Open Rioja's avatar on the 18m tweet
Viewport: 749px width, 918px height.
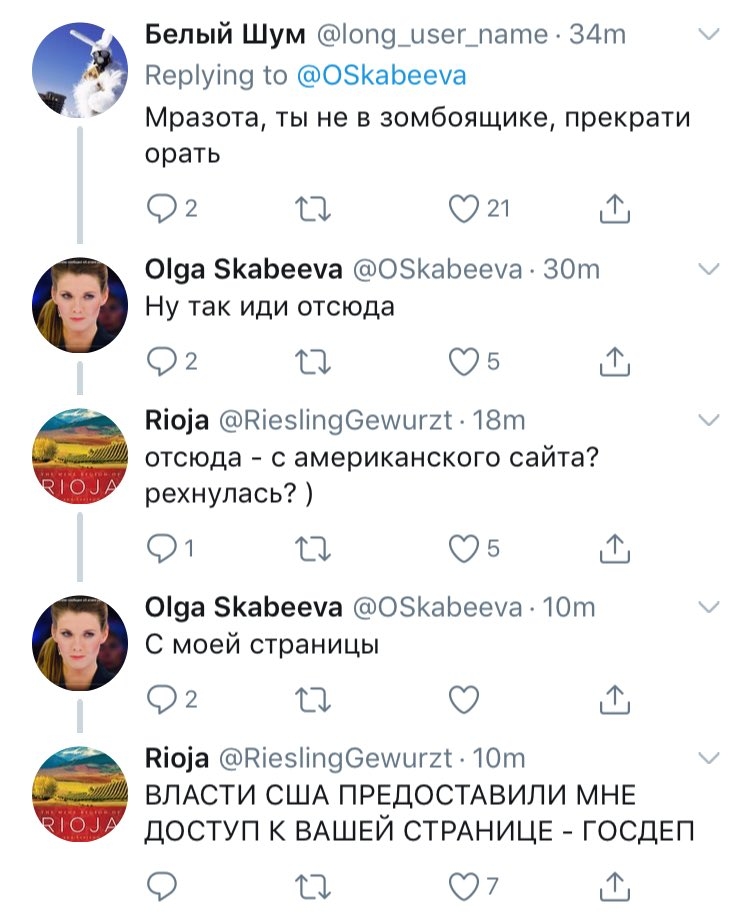(80, 457)
